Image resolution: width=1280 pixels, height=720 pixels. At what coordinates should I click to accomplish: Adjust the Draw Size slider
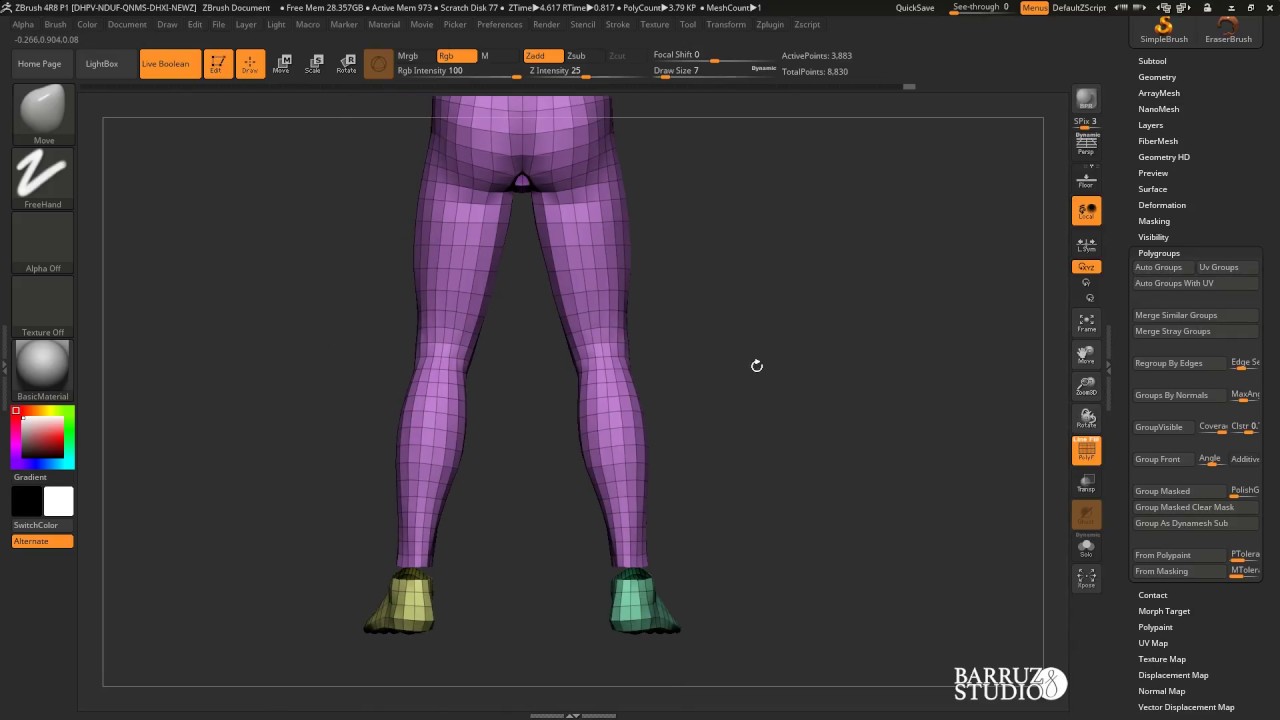tap(714, 71)
